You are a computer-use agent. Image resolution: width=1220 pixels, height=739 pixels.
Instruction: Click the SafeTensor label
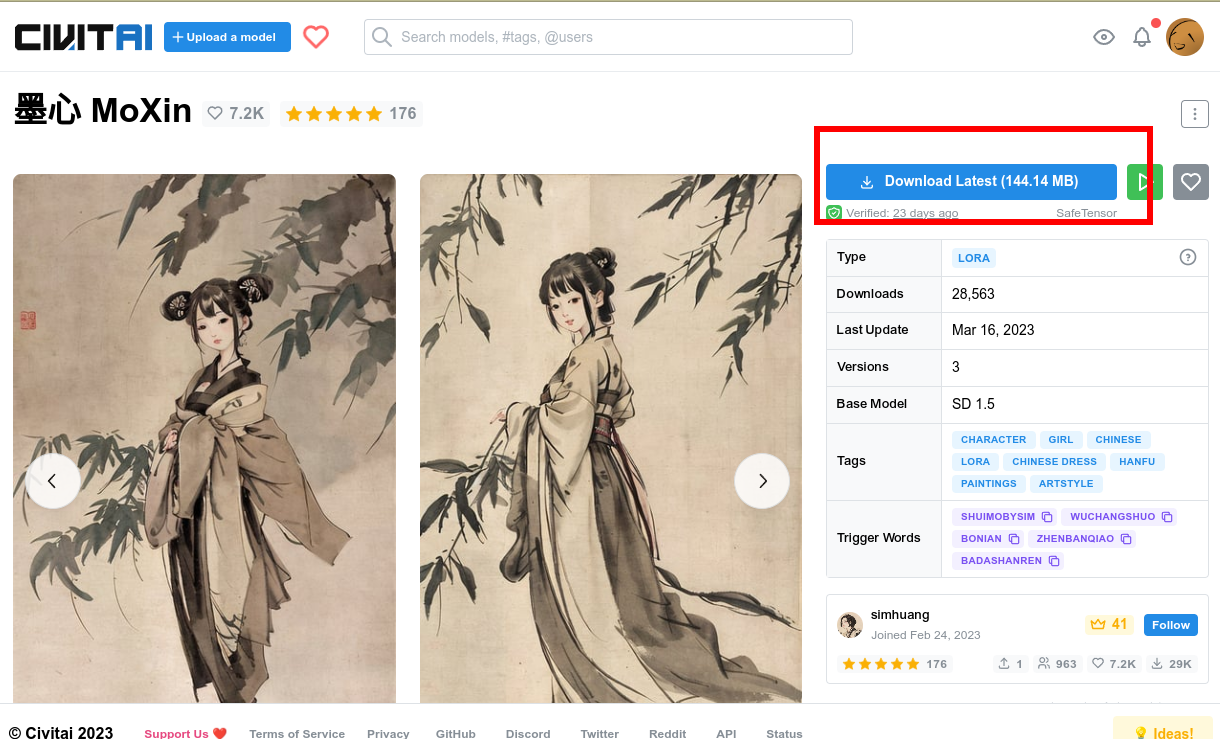click(x=1086, y=213)
